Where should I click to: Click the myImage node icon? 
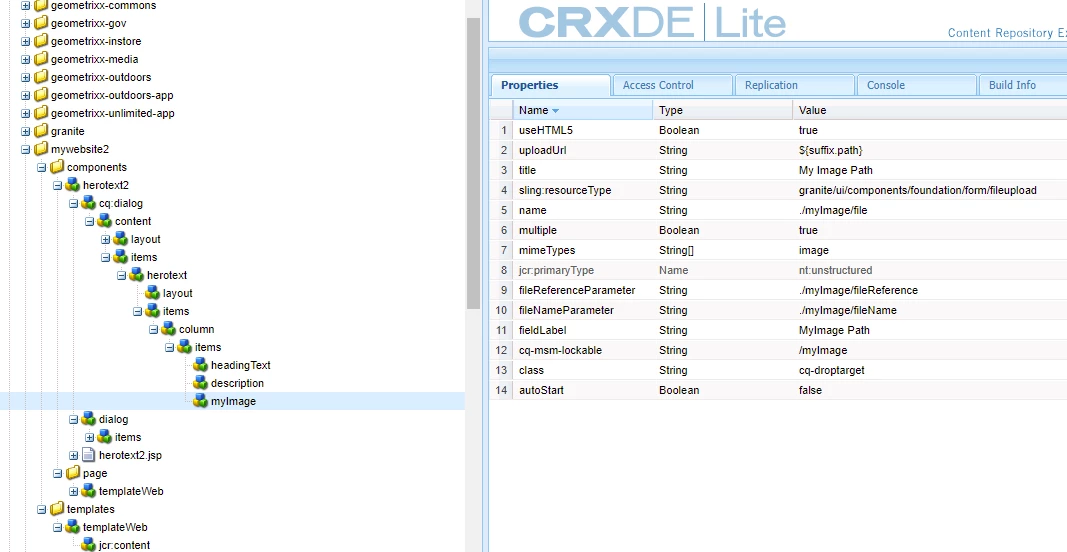201,401
